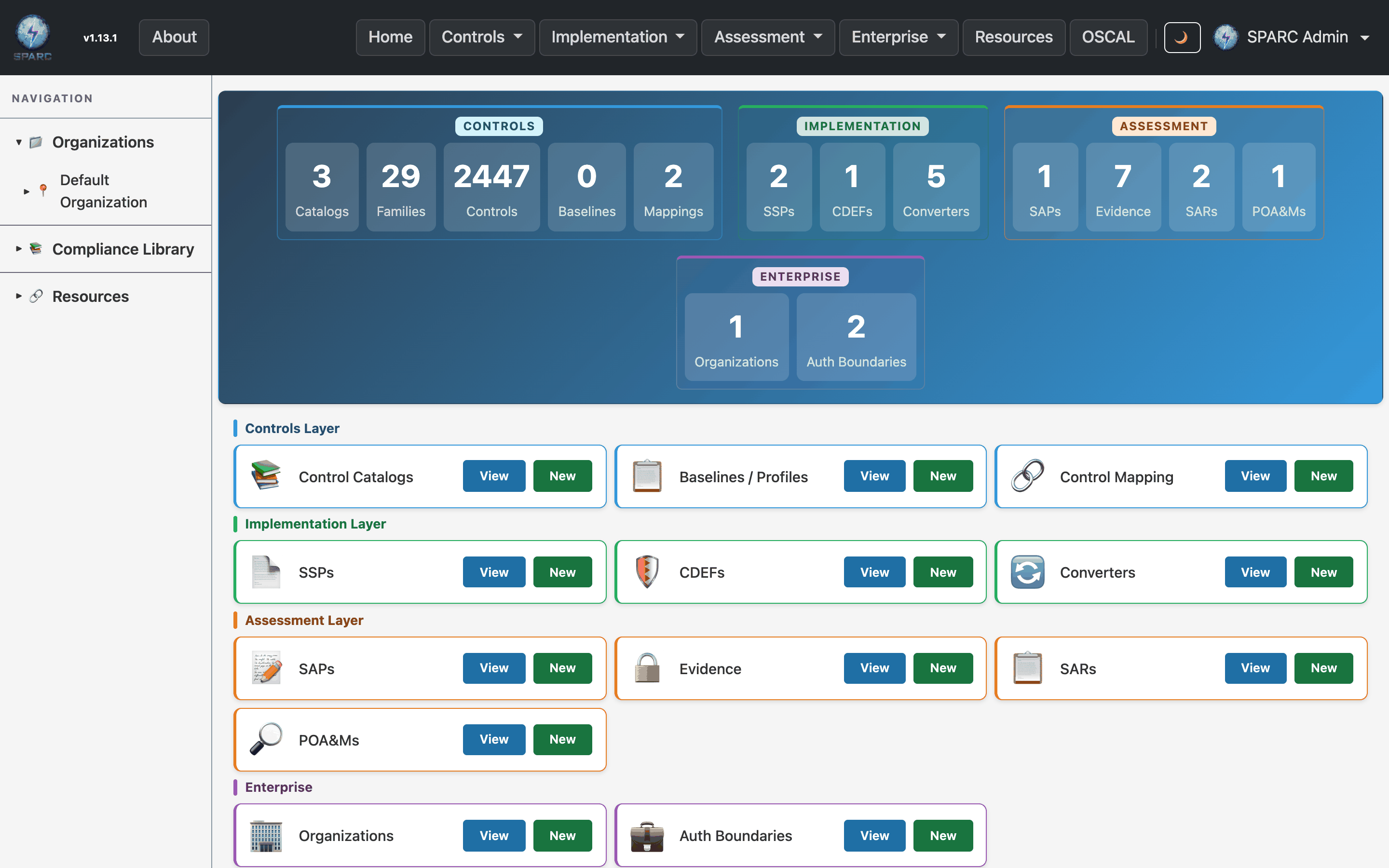Click the 3 Catalogs stat tile

(x=322, y=187)
